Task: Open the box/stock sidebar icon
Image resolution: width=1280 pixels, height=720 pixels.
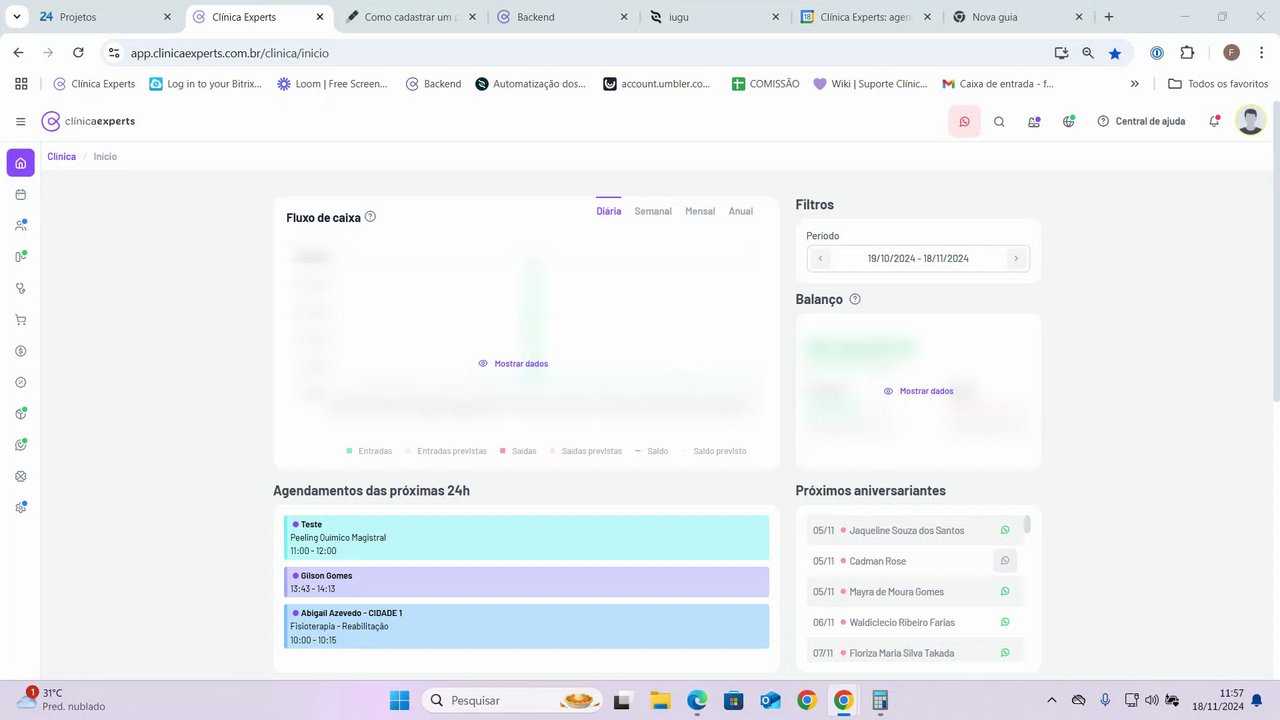Action: [21, 413]
